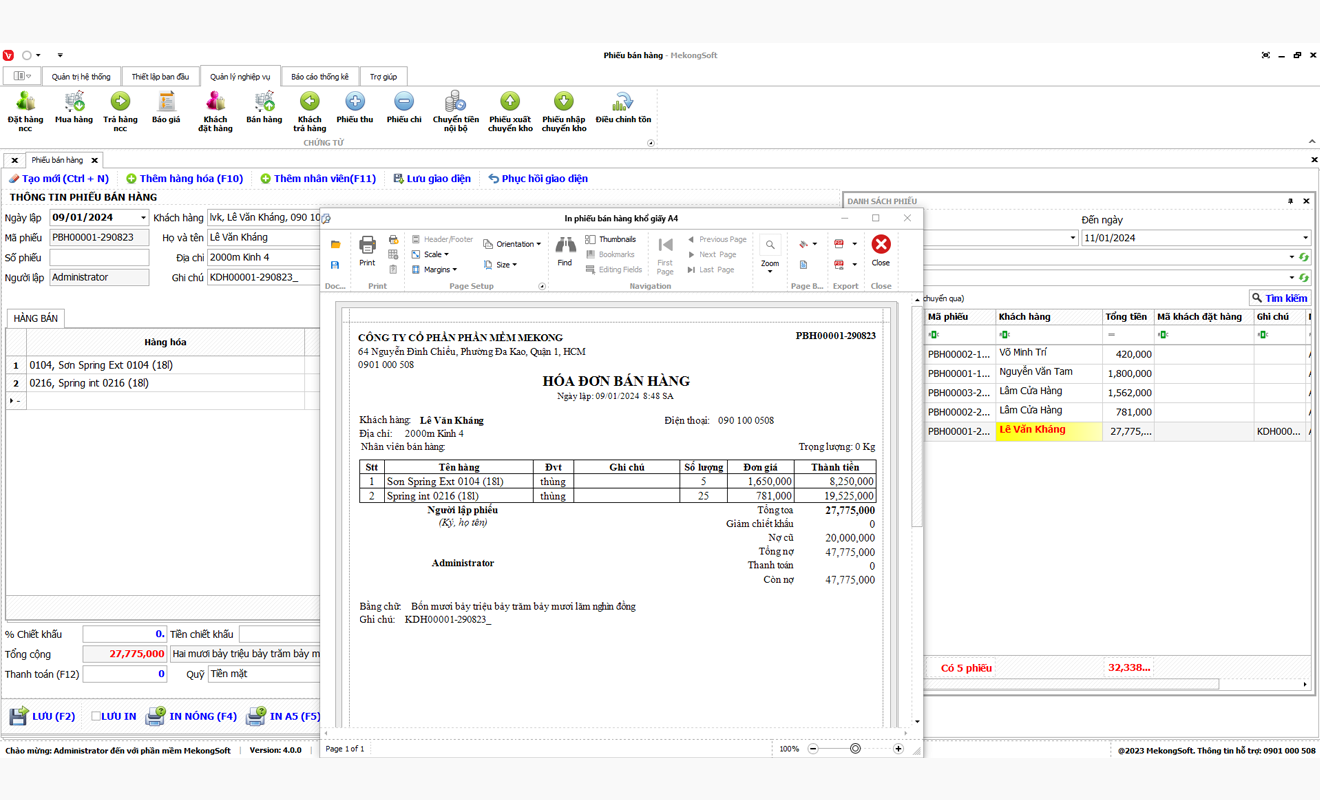Toggle the Thumbnails panel option
The image size is (1320, 800).
pos(611,240)
